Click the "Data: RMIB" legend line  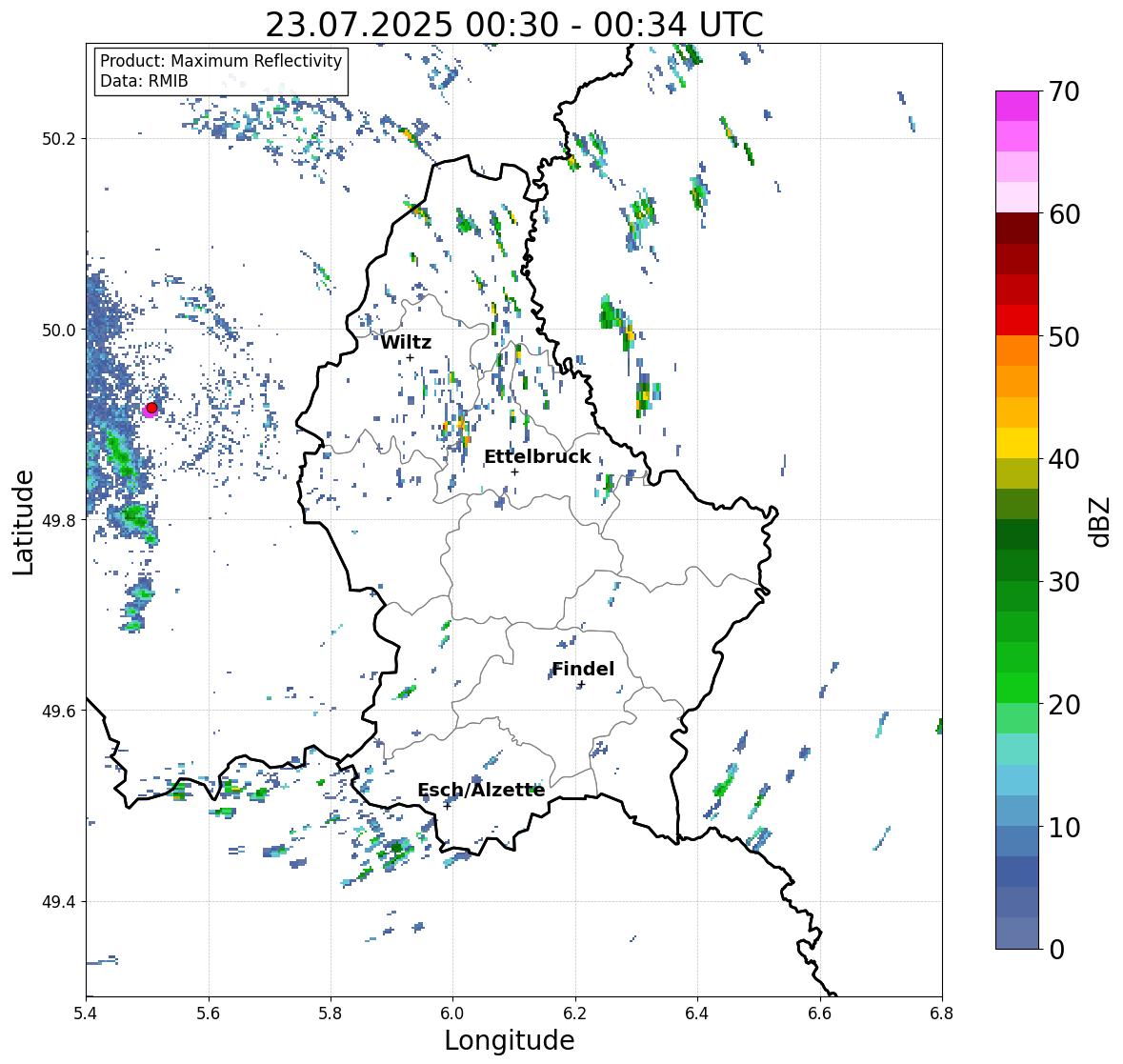(x=144, y=81)
